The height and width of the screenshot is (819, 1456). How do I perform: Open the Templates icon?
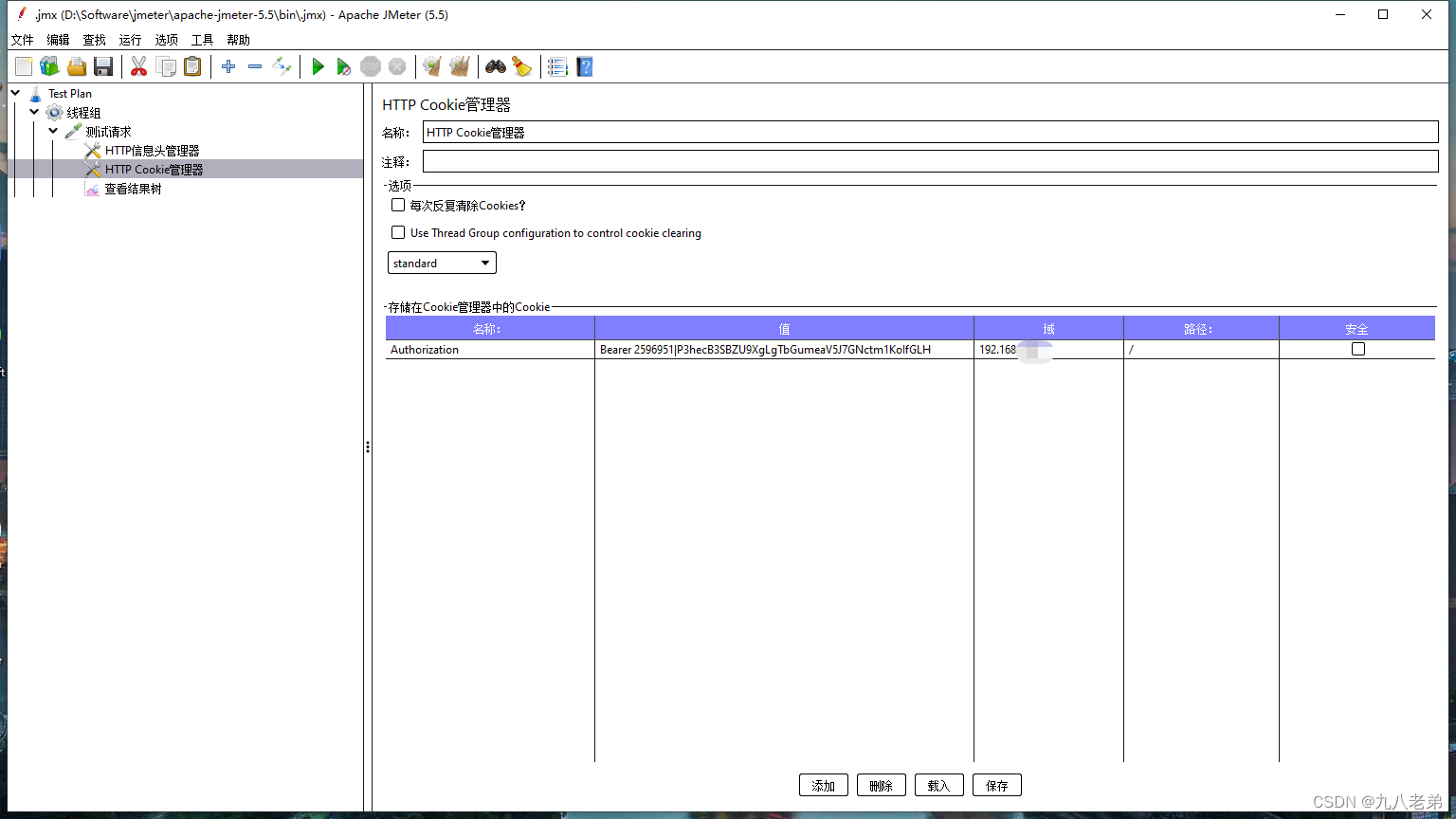49,66
